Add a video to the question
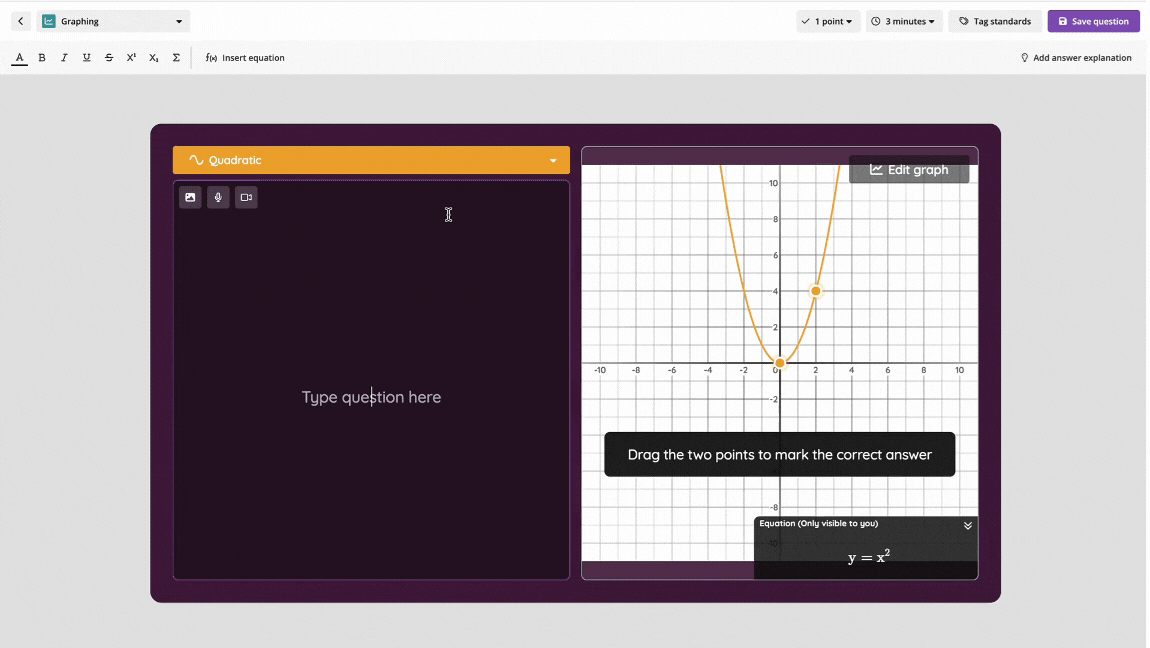 tap(246, 197)
